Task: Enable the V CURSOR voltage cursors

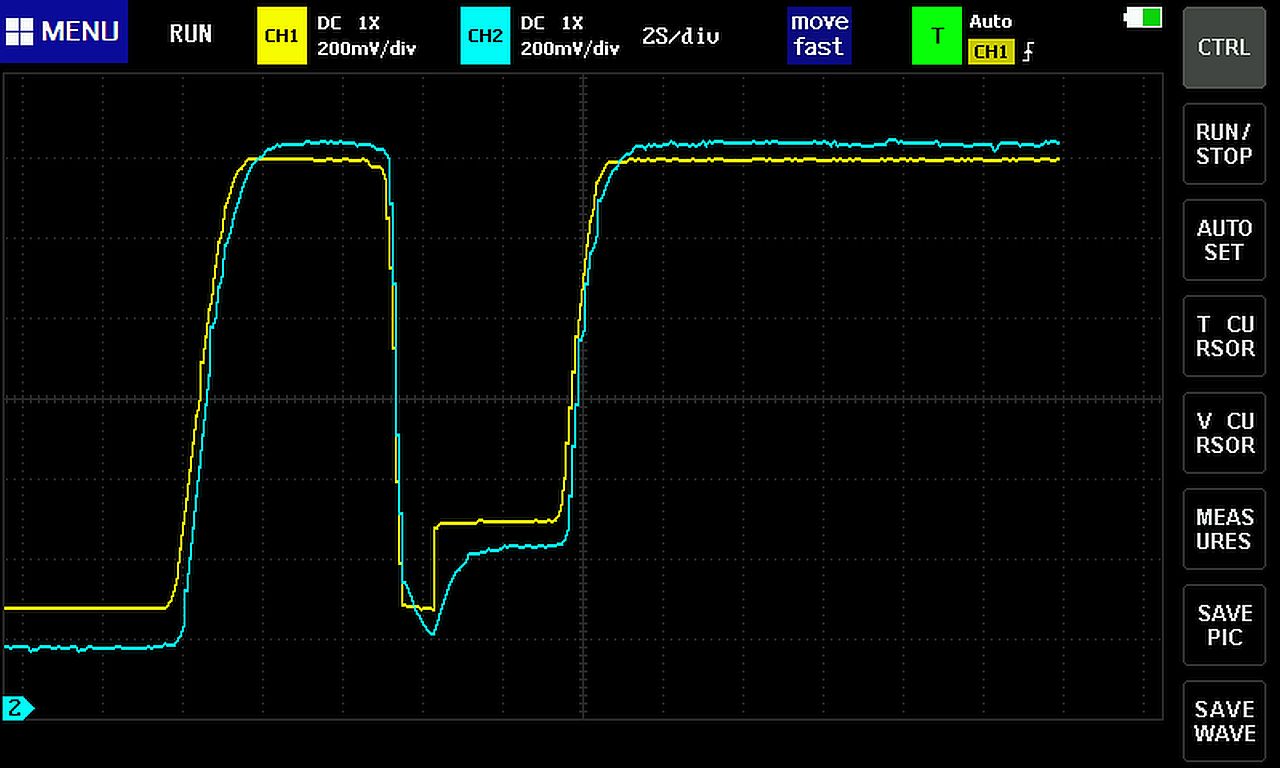Action: (x=1224, y=433)
